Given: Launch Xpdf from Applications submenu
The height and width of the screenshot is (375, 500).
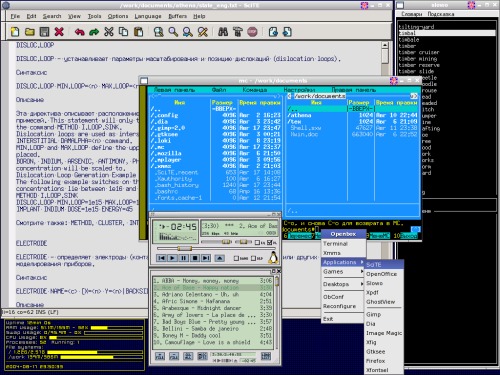Looking at the screenshot, I should point(384,292).
